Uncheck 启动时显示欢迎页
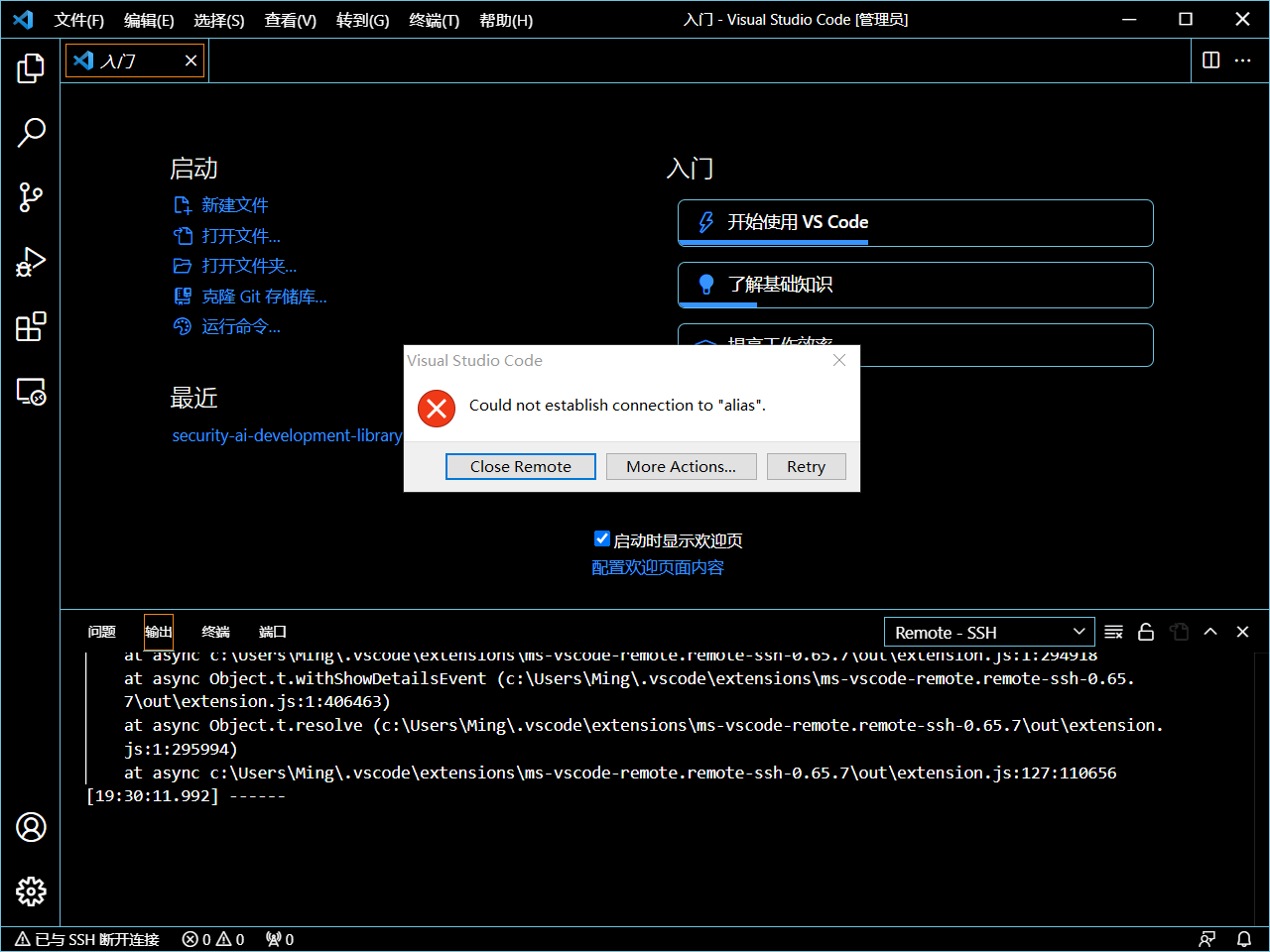 (602, 538)
